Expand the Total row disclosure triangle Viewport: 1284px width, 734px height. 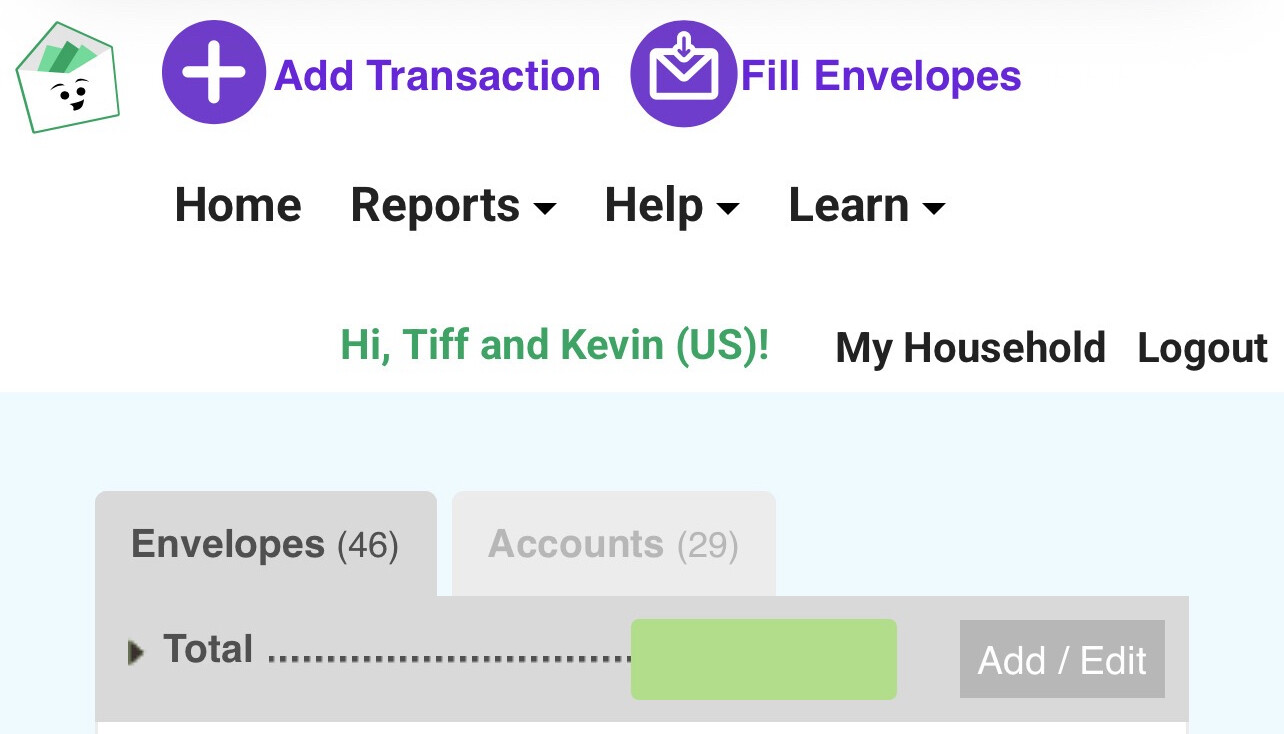tap(137, 653)
